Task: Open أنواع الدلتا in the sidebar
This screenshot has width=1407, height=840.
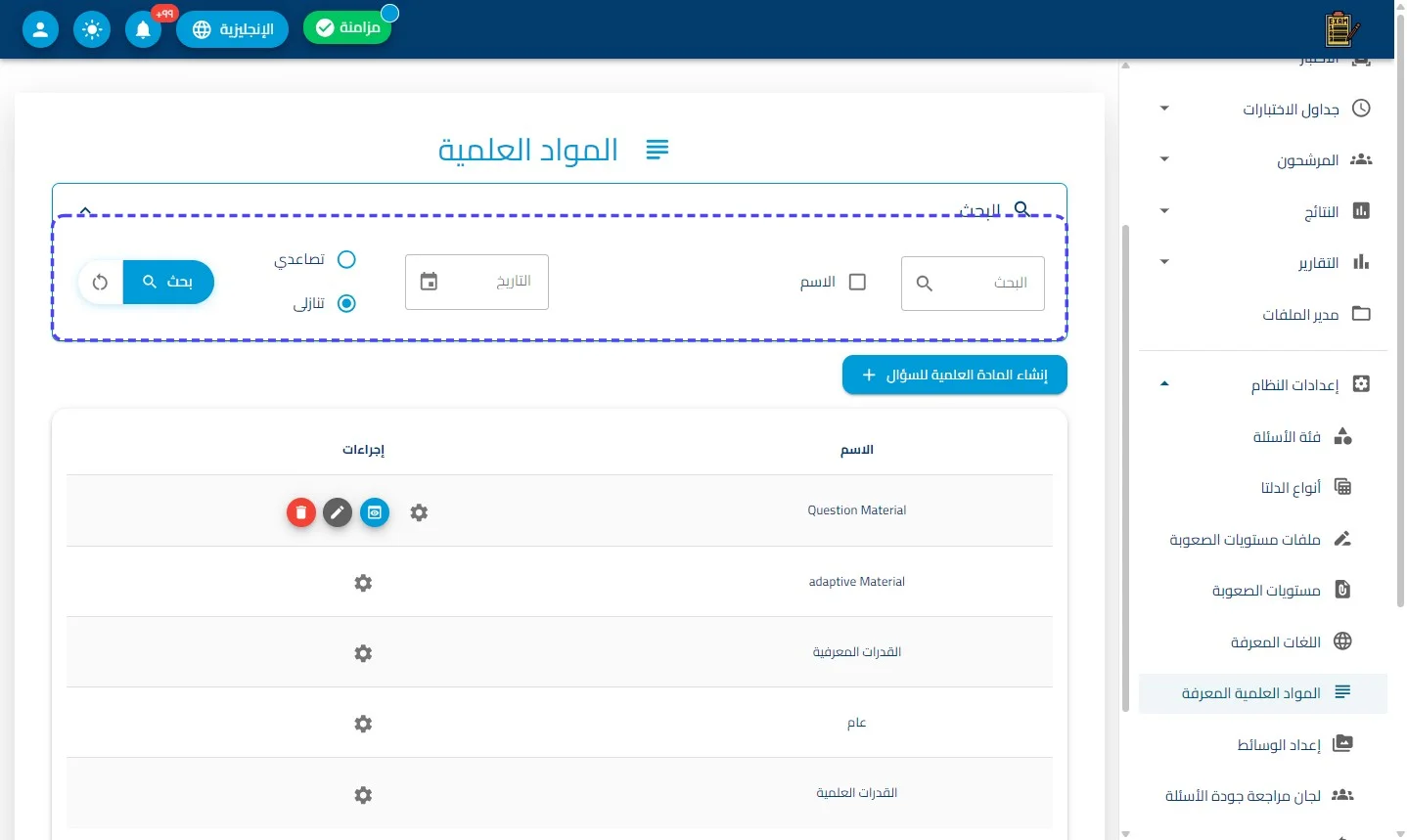Action: [1263, 487]
